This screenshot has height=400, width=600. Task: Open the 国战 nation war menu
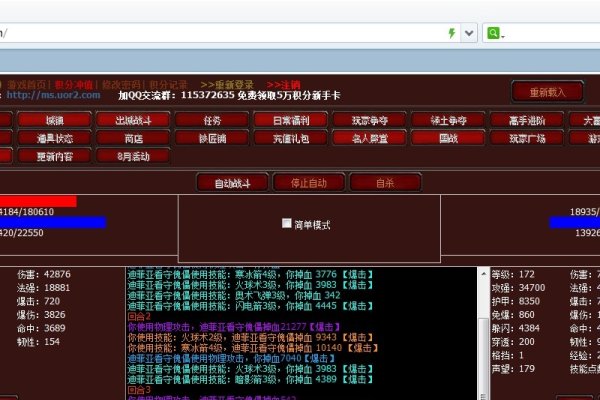448,138
